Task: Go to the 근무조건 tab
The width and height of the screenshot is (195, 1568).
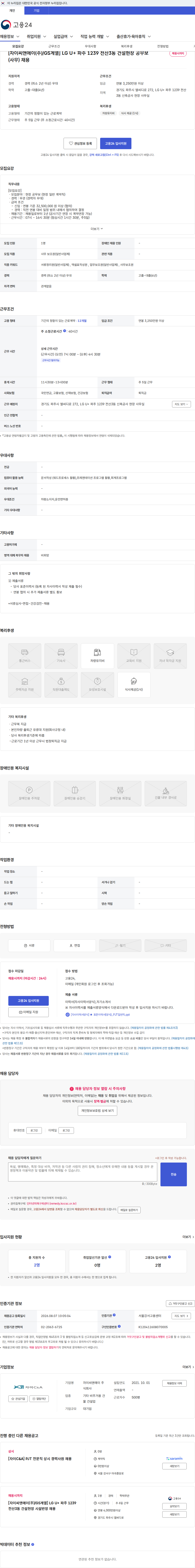Action: [x=54, y=46]
